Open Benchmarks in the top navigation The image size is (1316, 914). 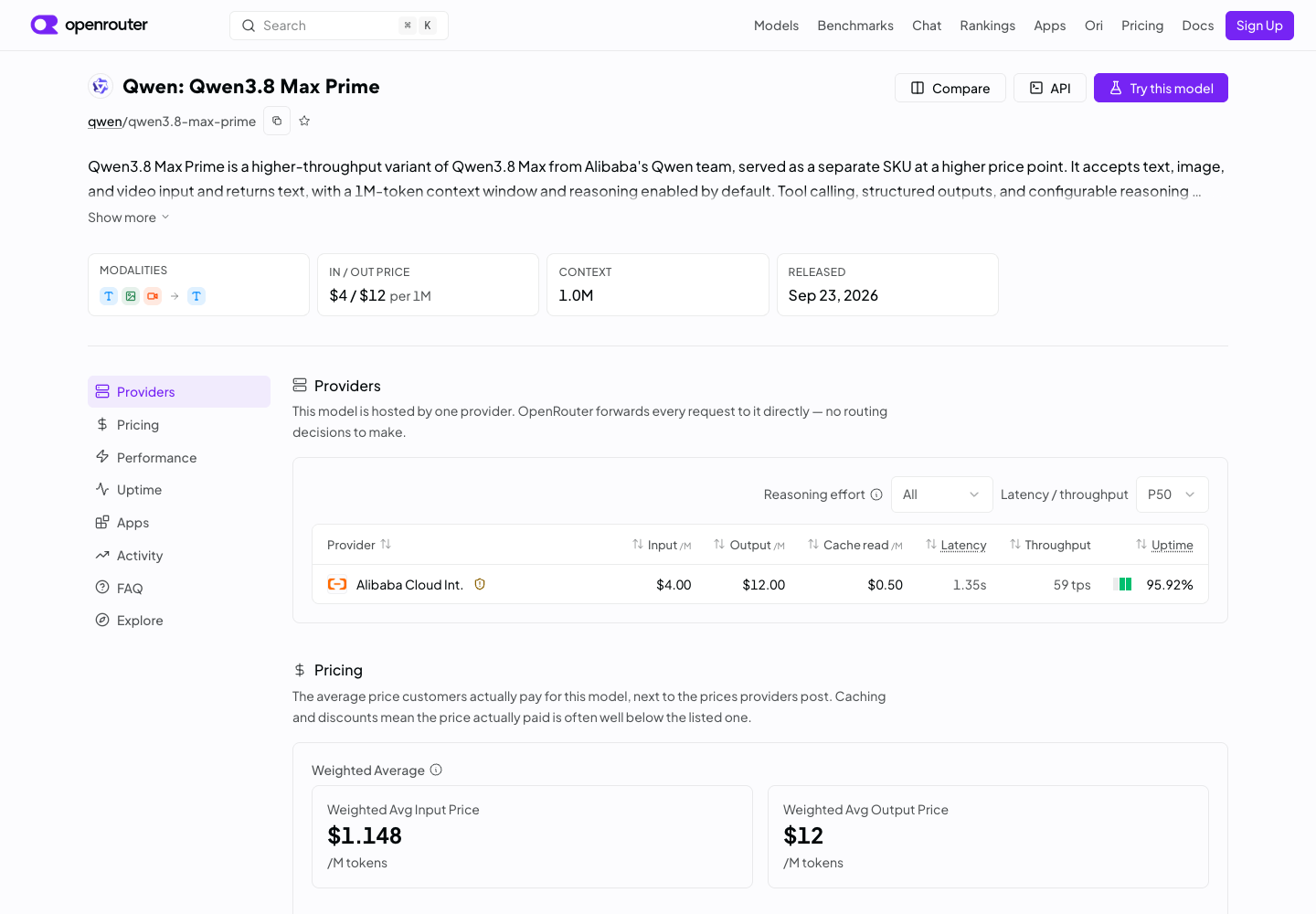(x=855, y=26)
